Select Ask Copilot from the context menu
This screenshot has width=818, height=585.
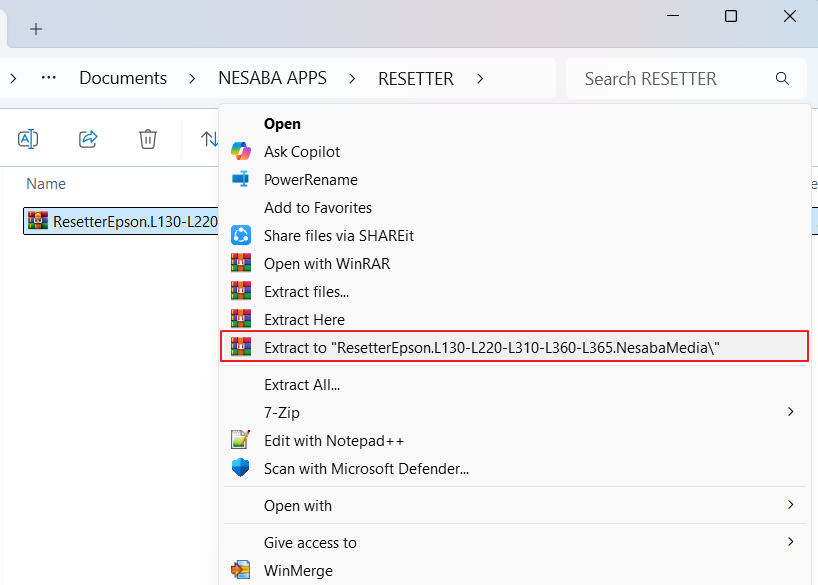tap(301, 152)
